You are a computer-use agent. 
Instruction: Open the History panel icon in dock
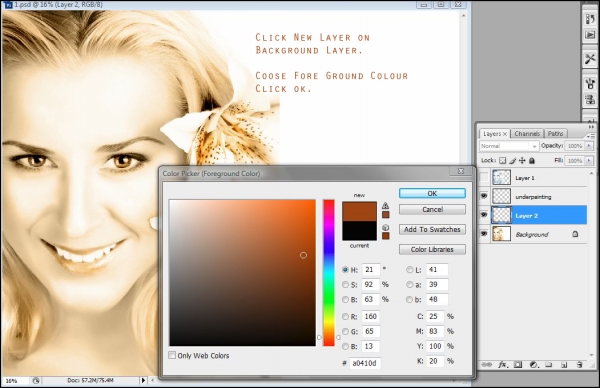click(x=590, y=19)
